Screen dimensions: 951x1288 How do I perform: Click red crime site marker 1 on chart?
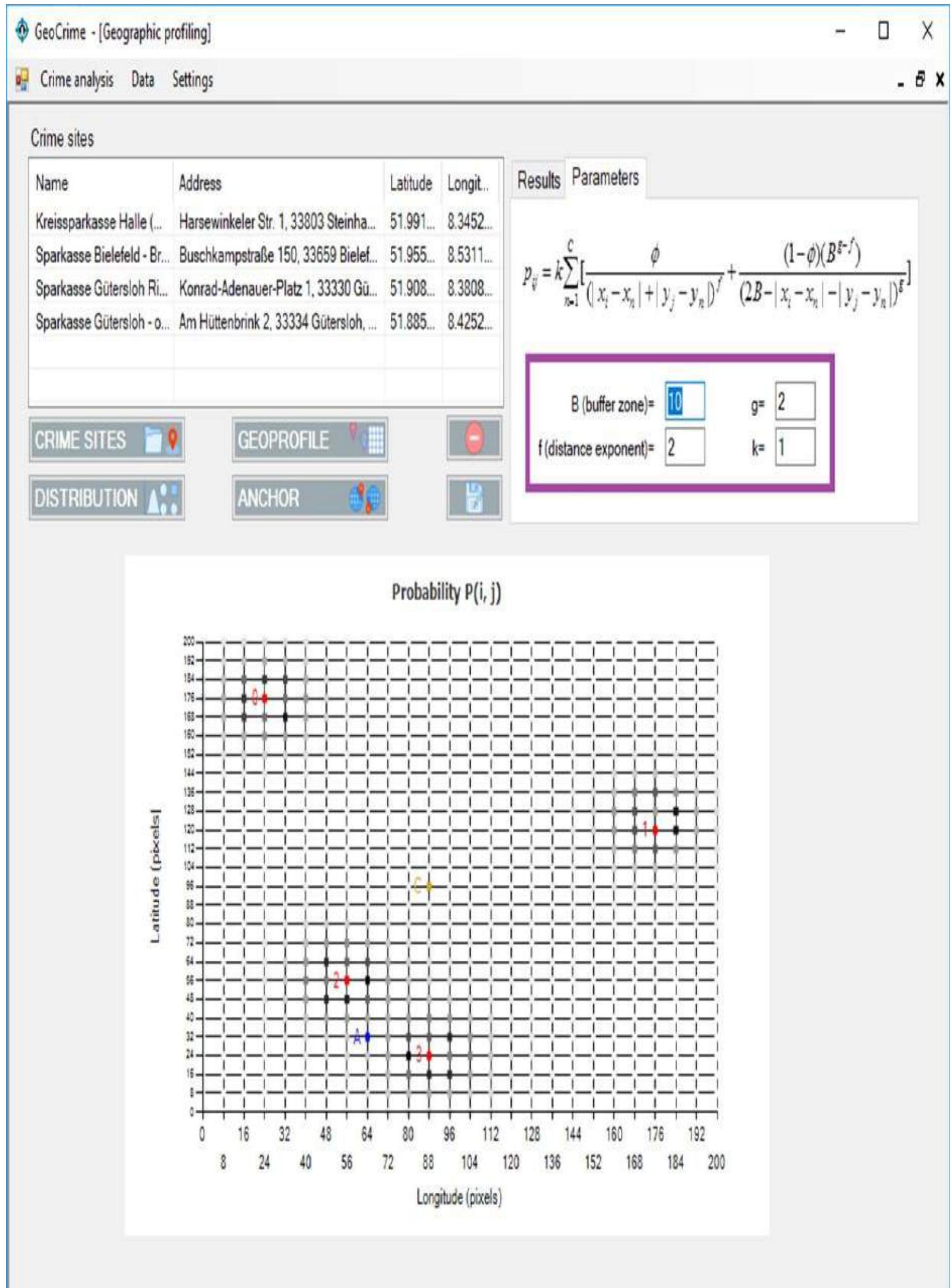pyautogui.click(x=655, y=830)
